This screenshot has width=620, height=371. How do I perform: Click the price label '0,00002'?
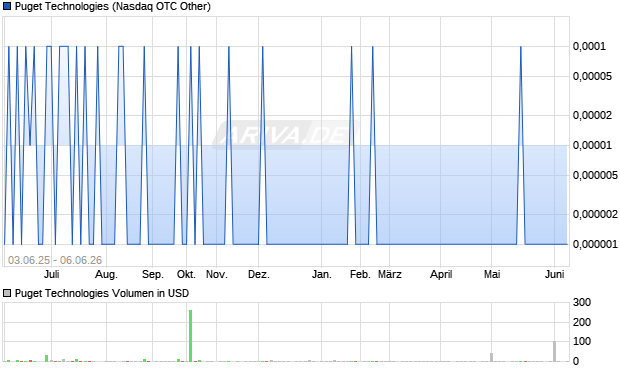click(x=592, y=115)
